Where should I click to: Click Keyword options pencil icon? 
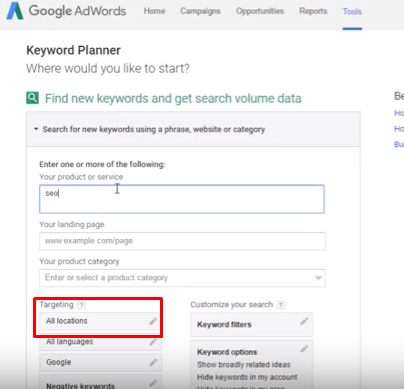[x=304, y=349]
